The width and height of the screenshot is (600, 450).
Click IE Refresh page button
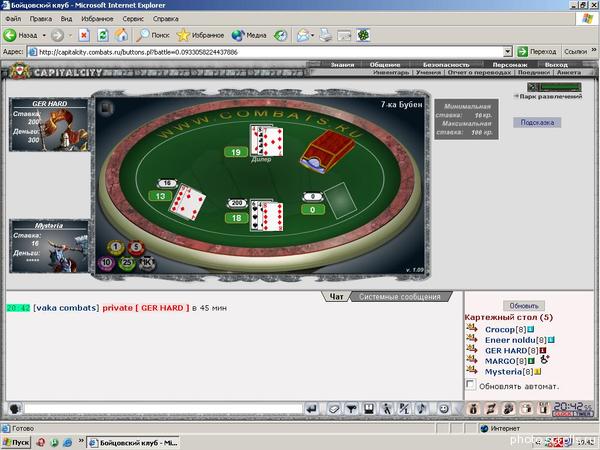pyautogui.click(x=103, y=35)
